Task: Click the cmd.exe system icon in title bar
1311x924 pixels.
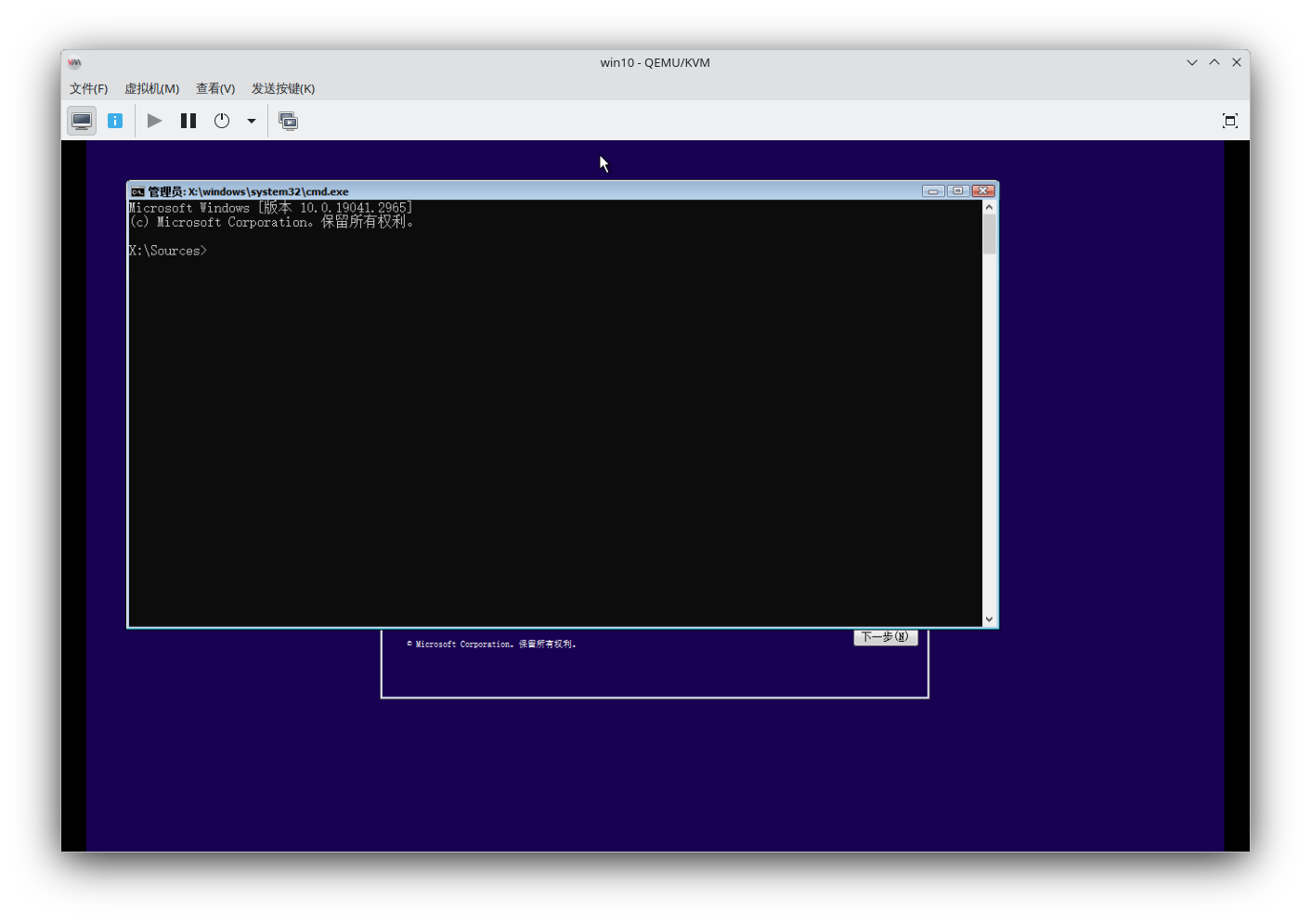Action: (137, 191)
